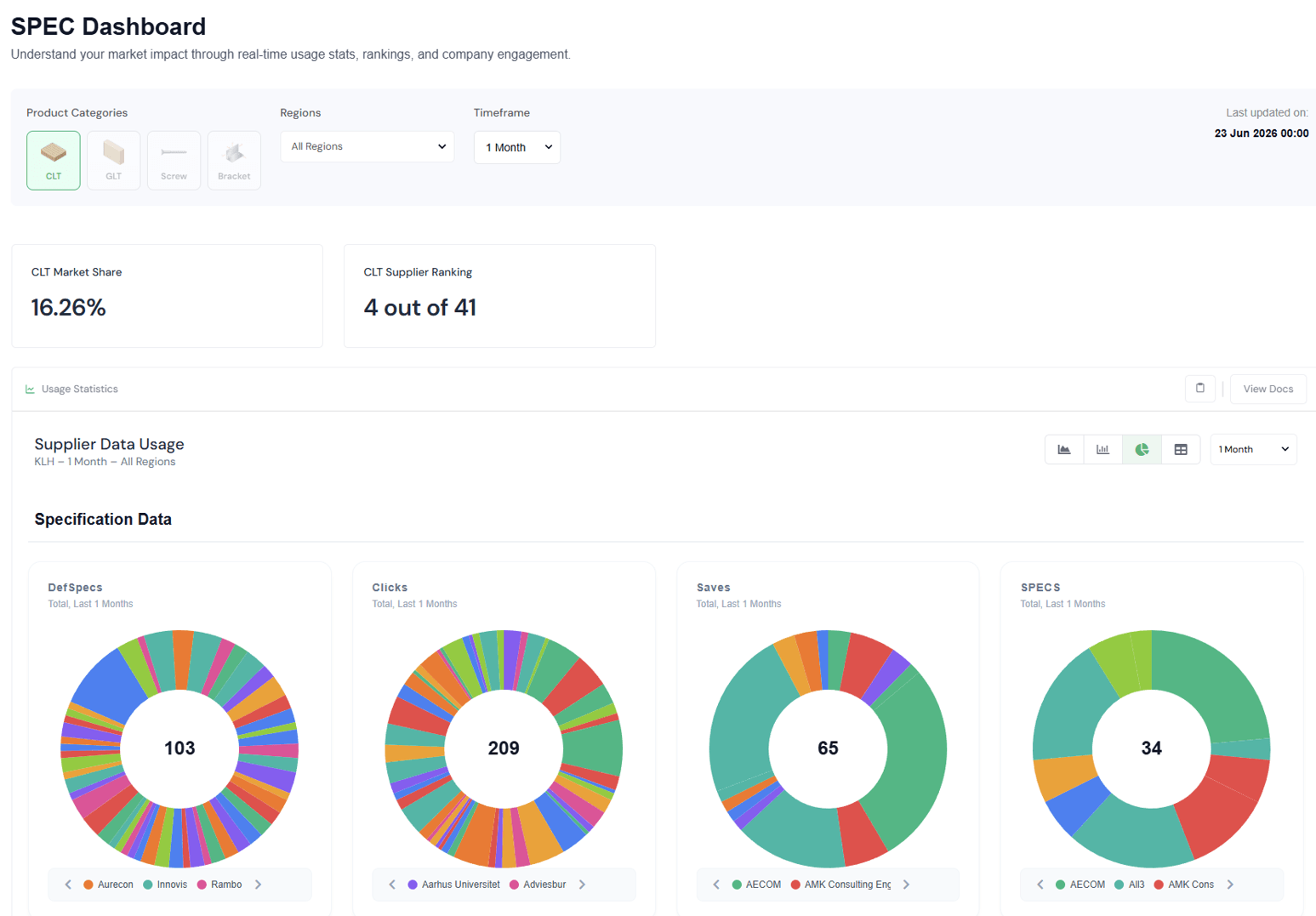1316x916 pixels.
Task: Go to next SPECS legend page
Action: click(1231, 885)
